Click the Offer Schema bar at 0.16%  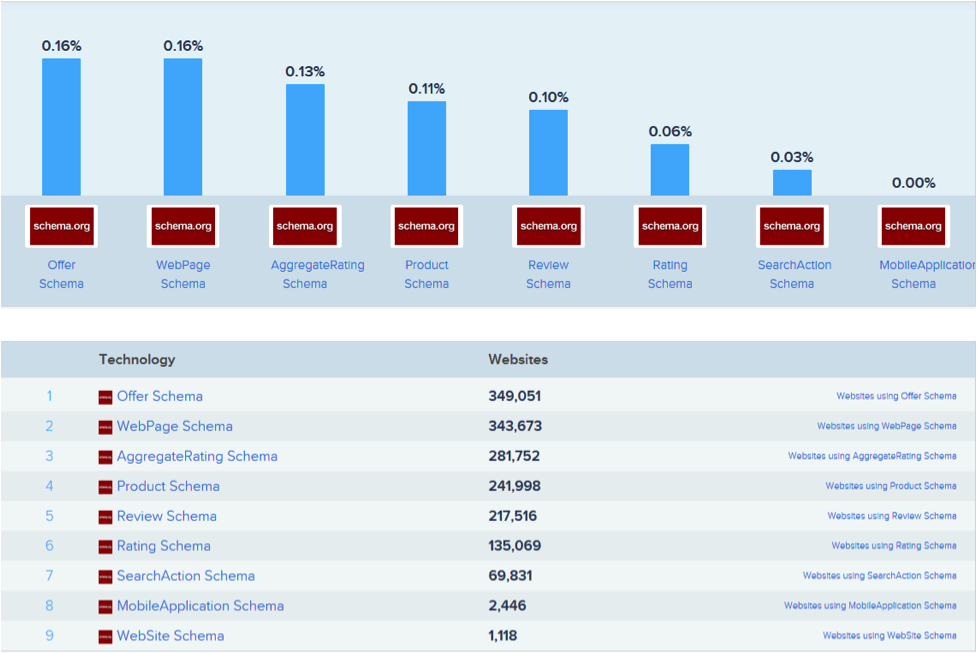61,127
